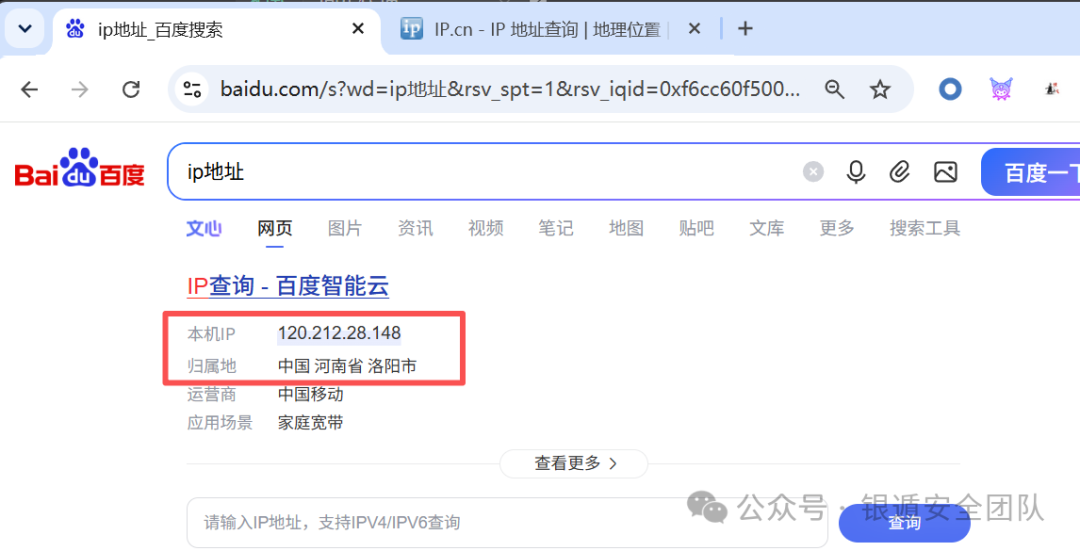View site information icon in address bar
Screen dimensions: 1080x551
pyautogui.click(x=191, y=89)
